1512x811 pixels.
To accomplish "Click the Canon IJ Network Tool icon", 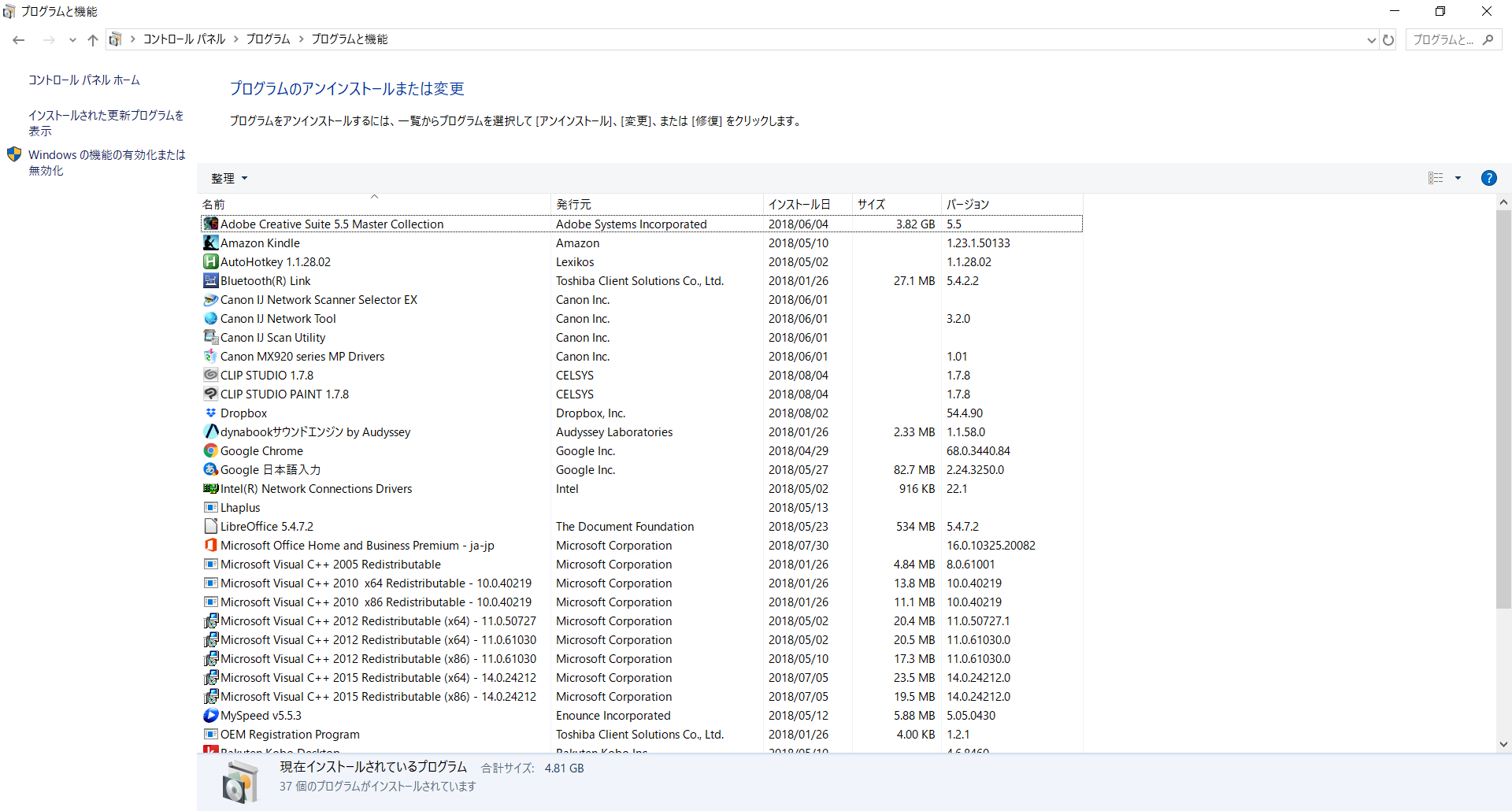I will (x=210, y=319).
